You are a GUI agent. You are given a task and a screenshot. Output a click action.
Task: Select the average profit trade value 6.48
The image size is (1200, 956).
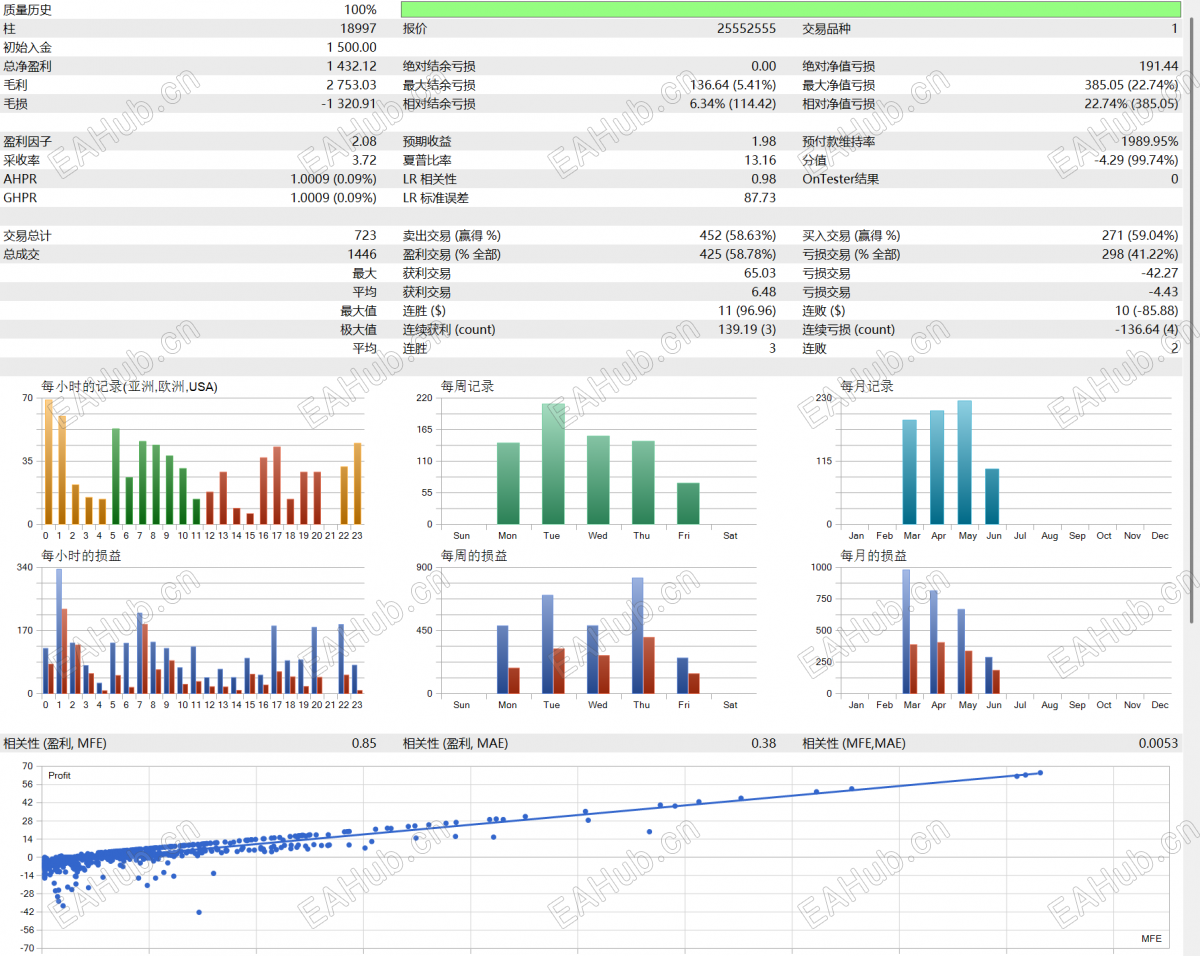pos(764,292)
